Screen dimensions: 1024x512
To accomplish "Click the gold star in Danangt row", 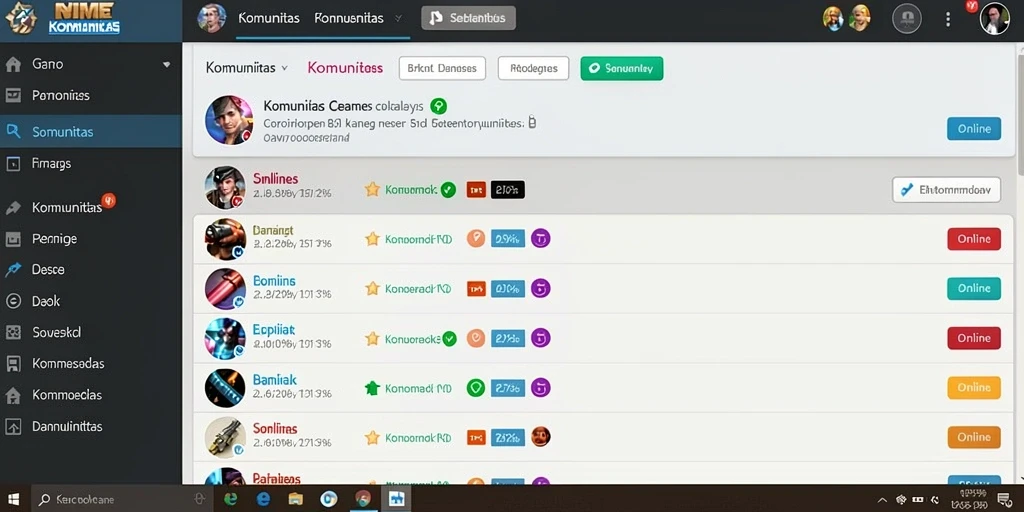I will 372,239.
